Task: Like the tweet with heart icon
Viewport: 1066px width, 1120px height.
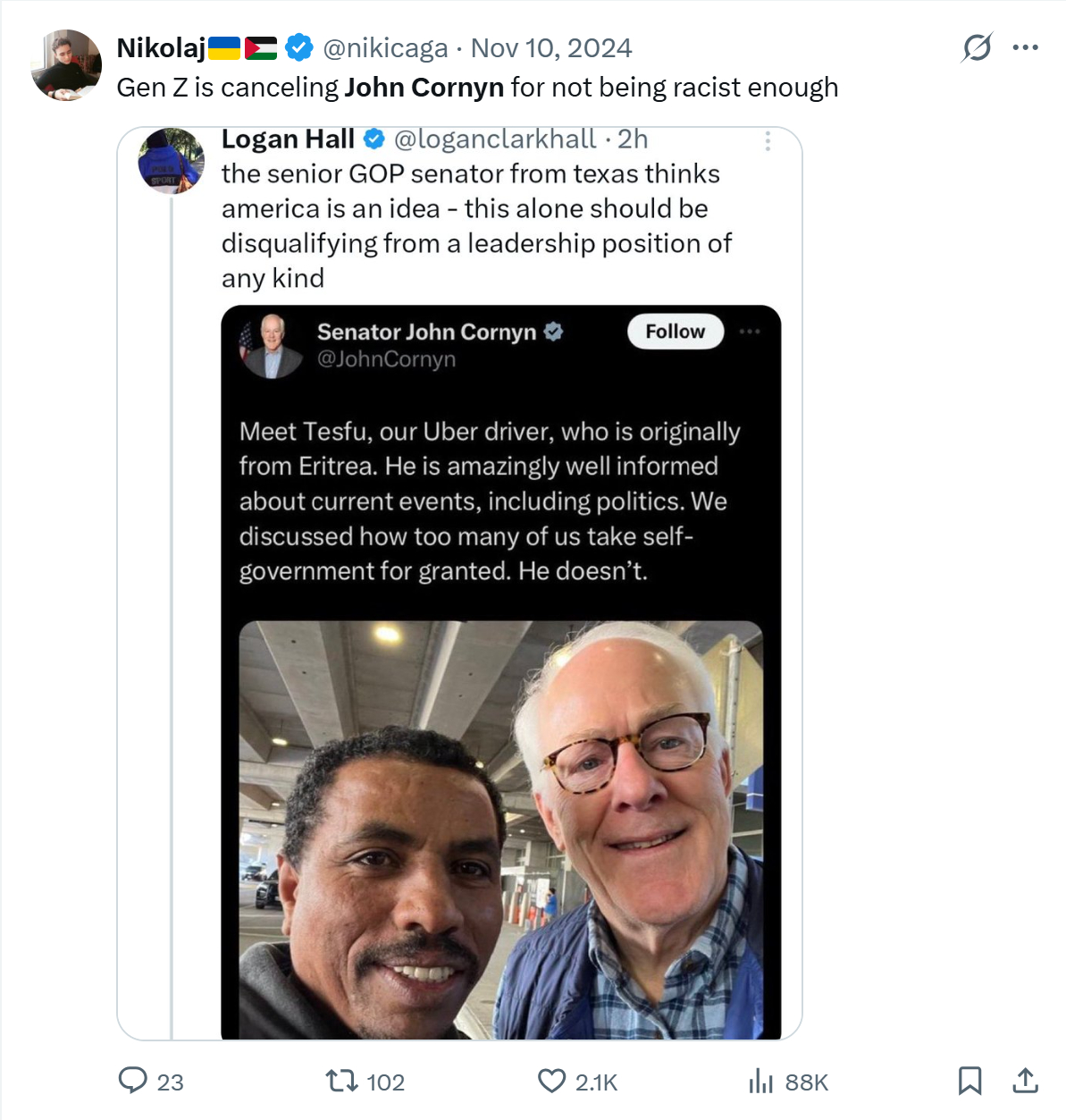Action: coord(551,1081)
